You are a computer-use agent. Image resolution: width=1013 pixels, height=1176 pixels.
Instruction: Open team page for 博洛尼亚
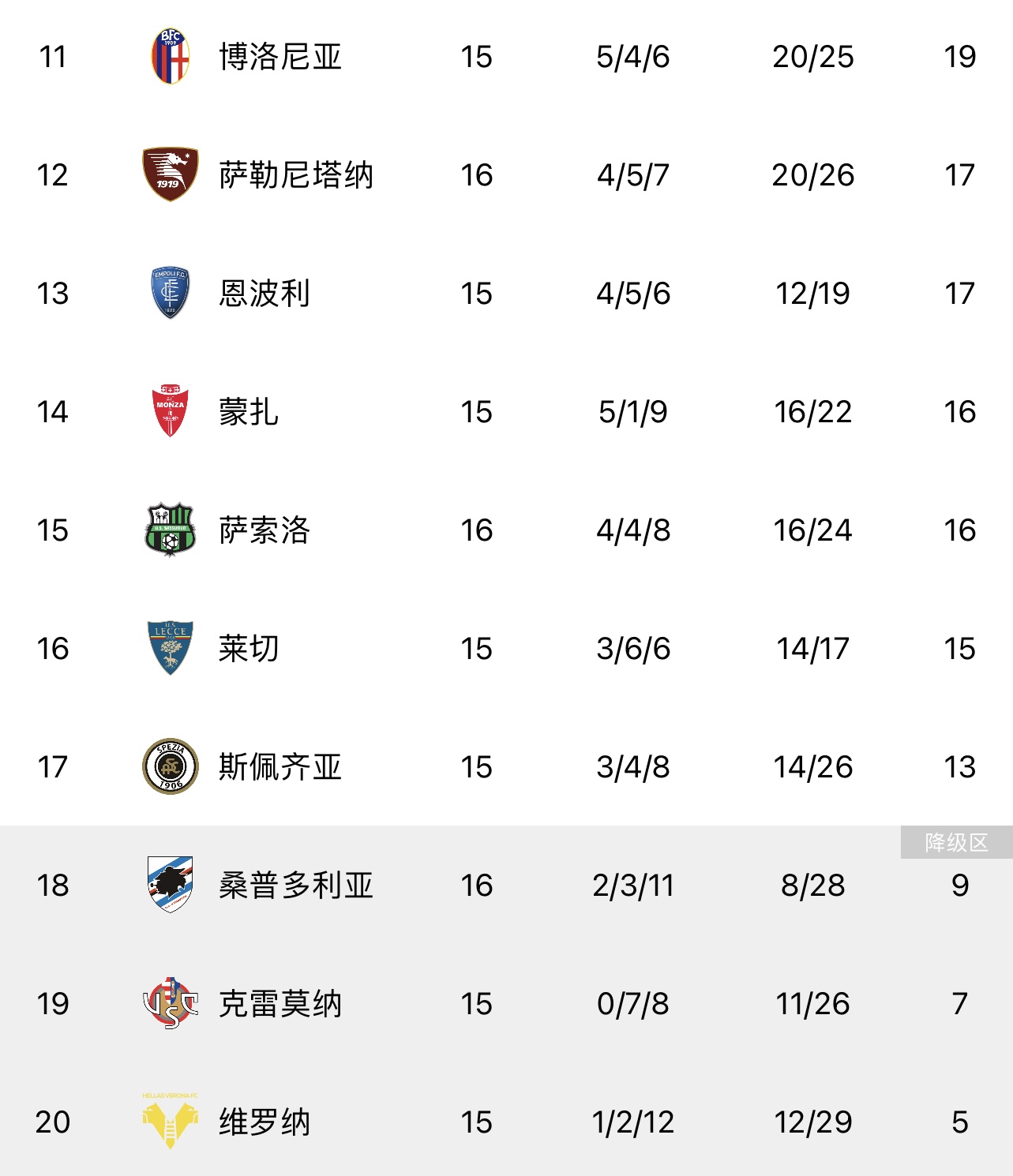click(280, 57)
